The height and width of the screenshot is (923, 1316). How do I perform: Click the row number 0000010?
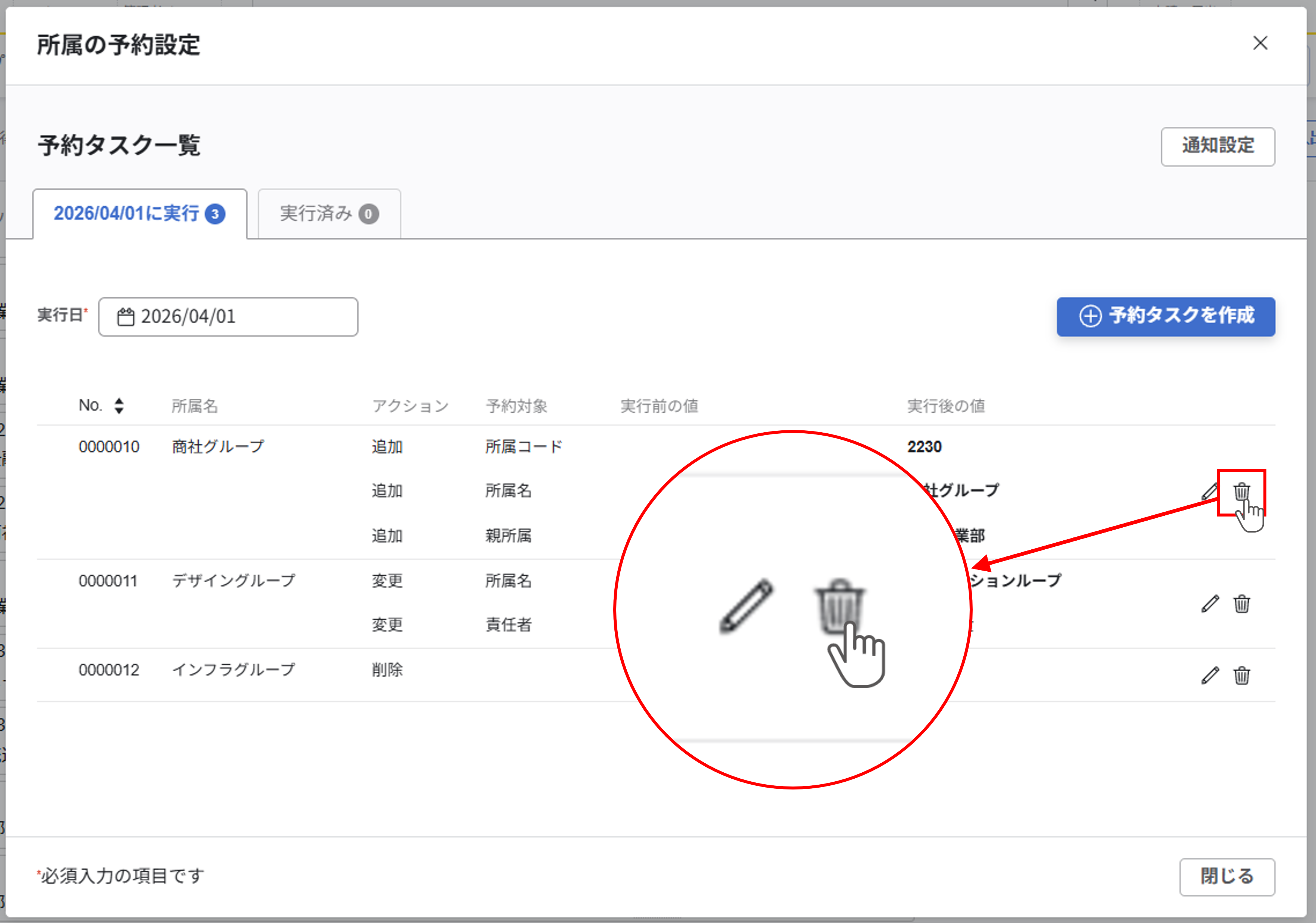(109, 447)
